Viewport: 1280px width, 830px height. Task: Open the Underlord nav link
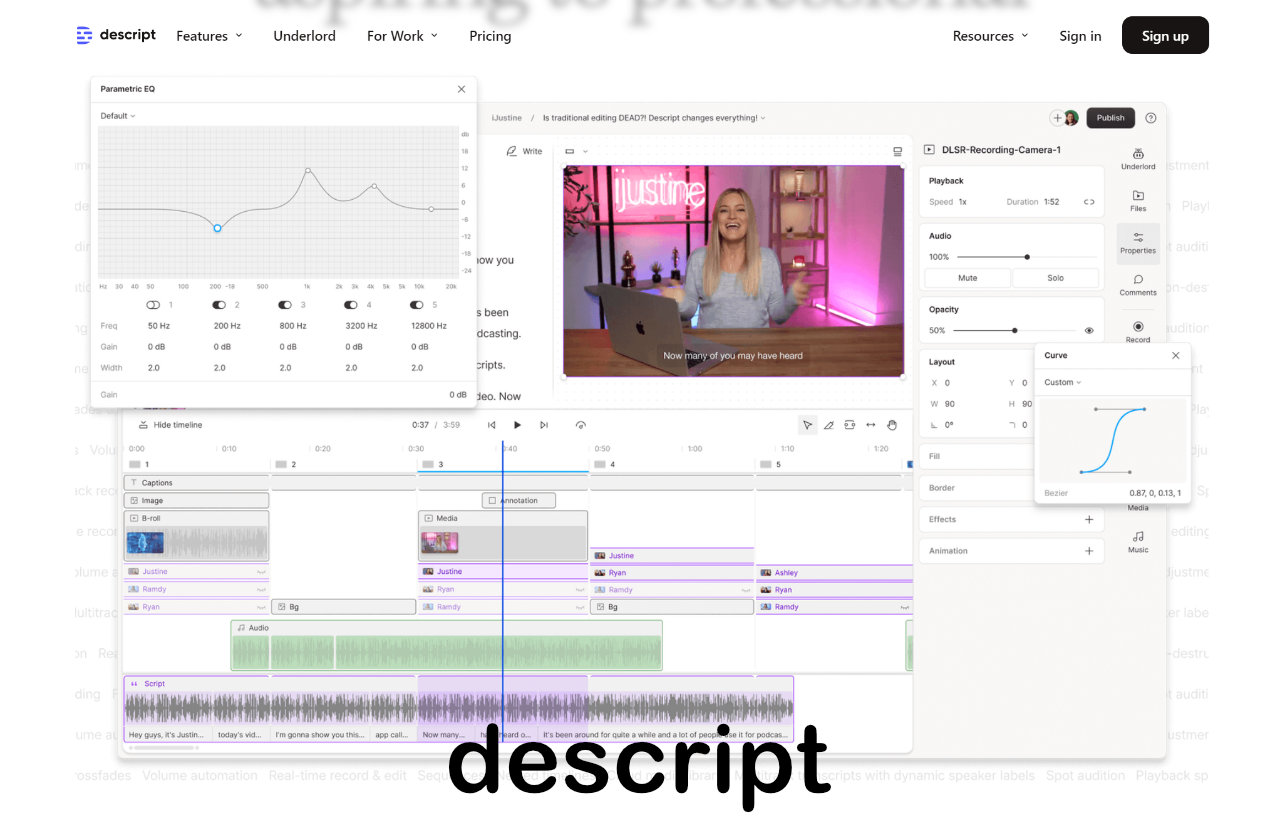click(x=304, y=36)
